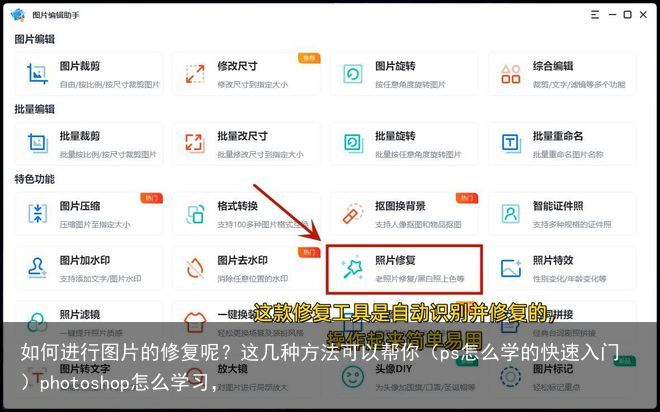Click the 图片编辑 section heading

point(35,40)
